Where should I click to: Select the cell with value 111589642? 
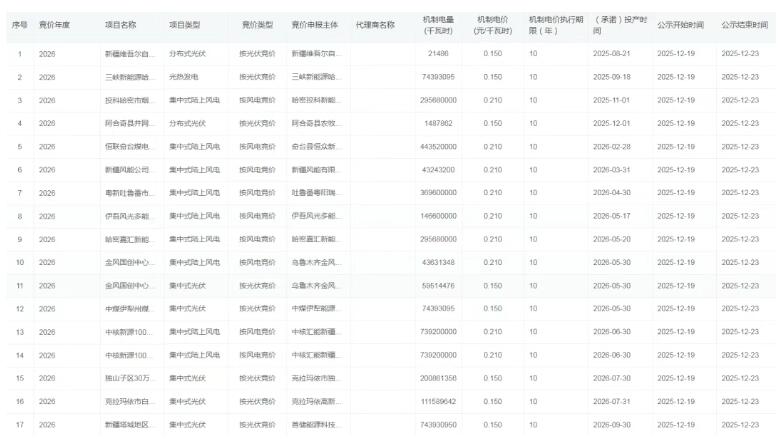tap(438, 401)
